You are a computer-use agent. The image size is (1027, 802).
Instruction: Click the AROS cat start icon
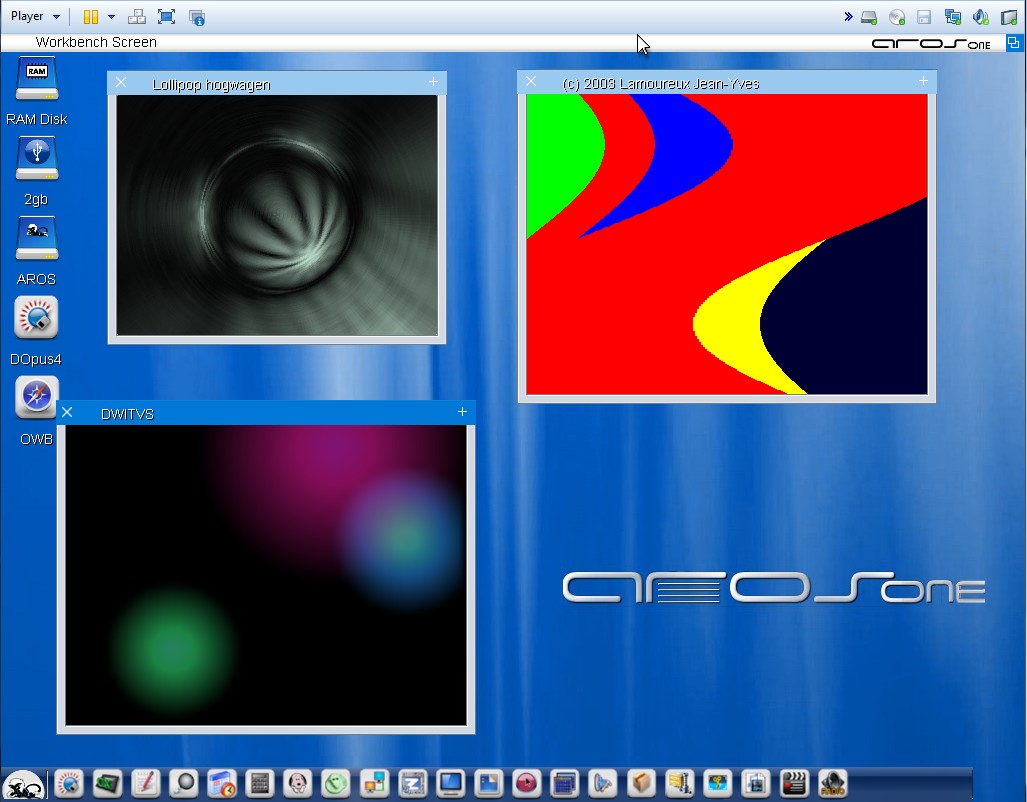(x=22, y=785)
